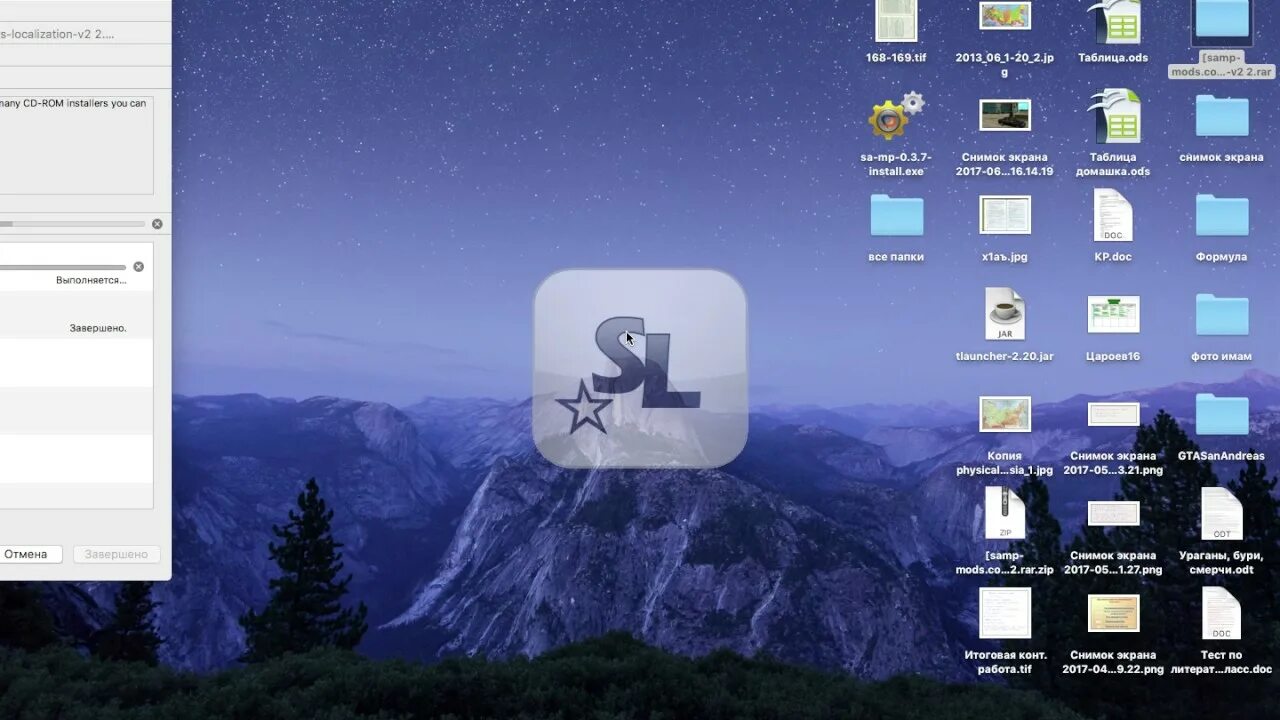Open the samp-mods rar.zip archive icon
The image size is (1280, 720).
[1005, 513]
